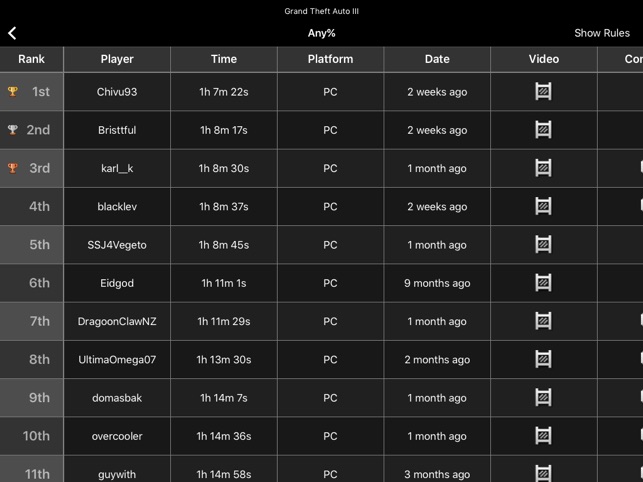643x482 pixels.
Task: Play video for karl__k's run
Action: (x=543, y=168)
